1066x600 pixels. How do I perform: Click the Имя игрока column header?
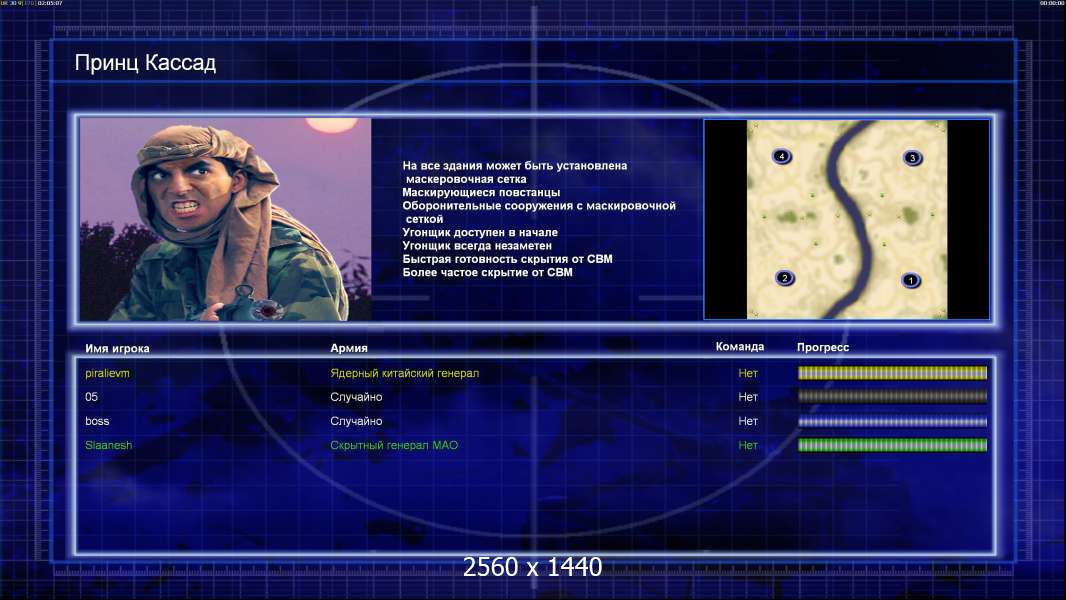click(118, 349)
